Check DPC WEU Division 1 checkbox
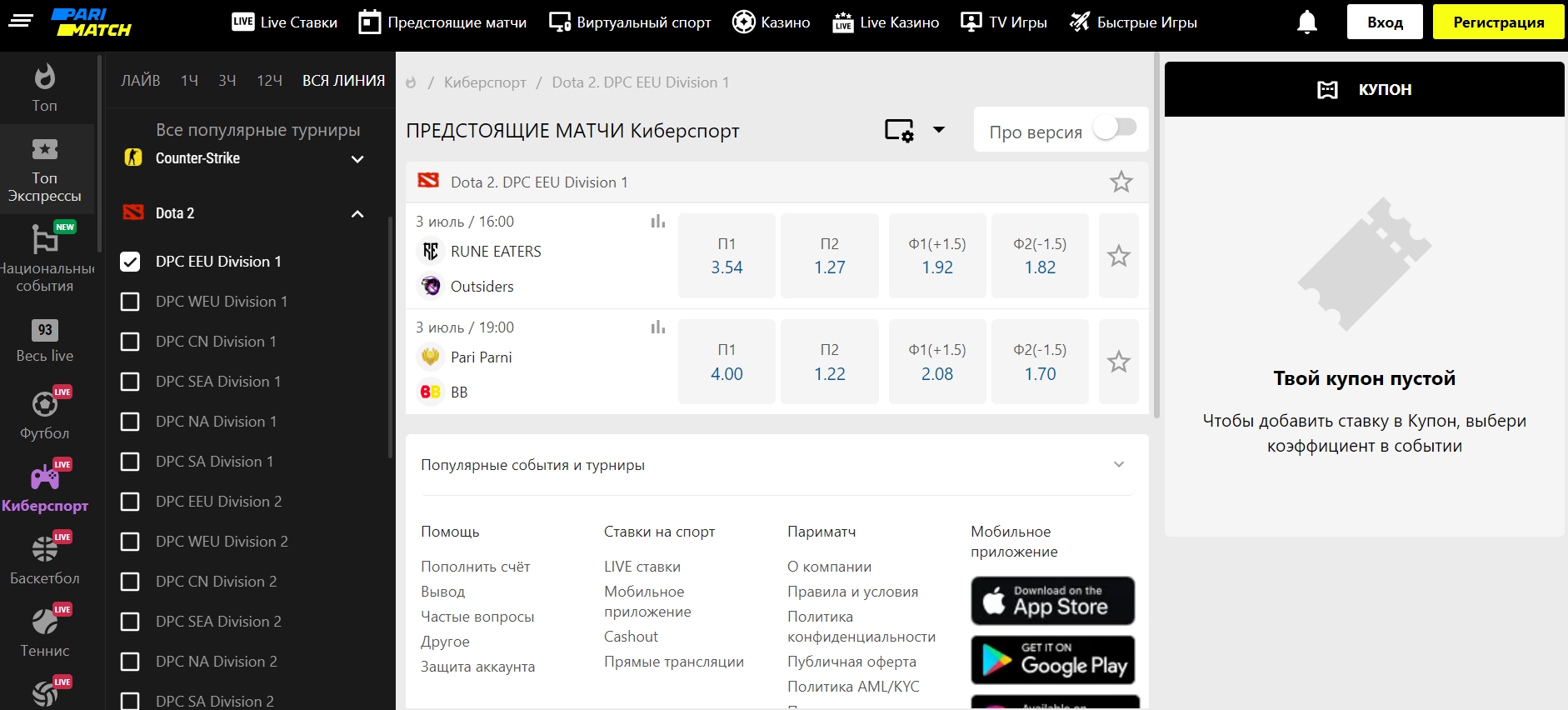Image resolution: width=1568 pixels, height=710 pixels. click(130, 302)
